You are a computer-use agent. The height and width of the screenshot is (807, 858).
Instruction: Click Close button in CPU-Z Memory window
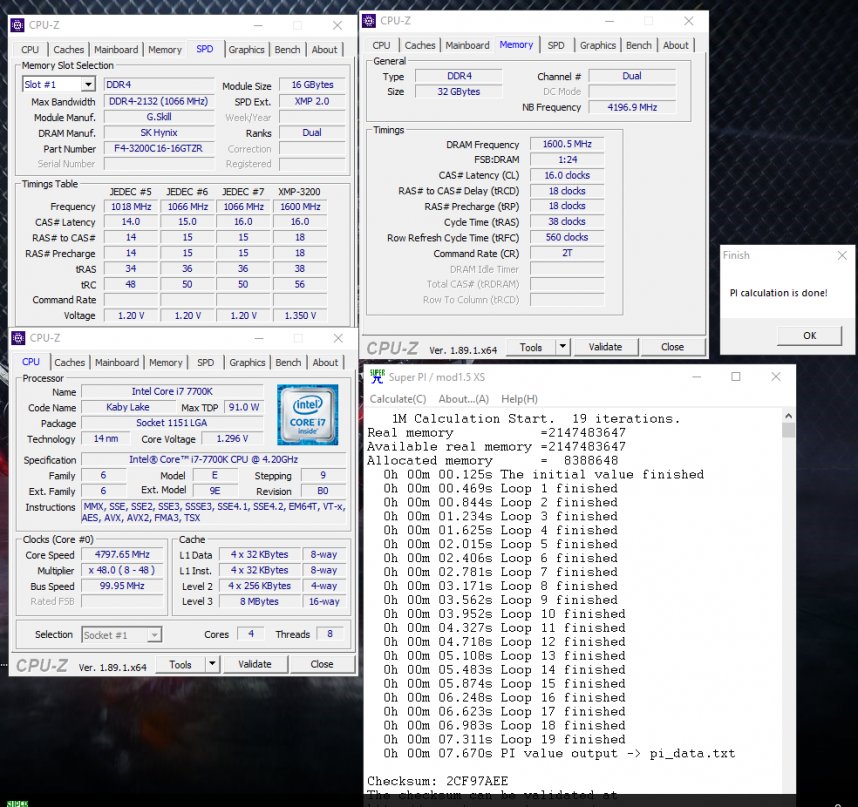673,347
